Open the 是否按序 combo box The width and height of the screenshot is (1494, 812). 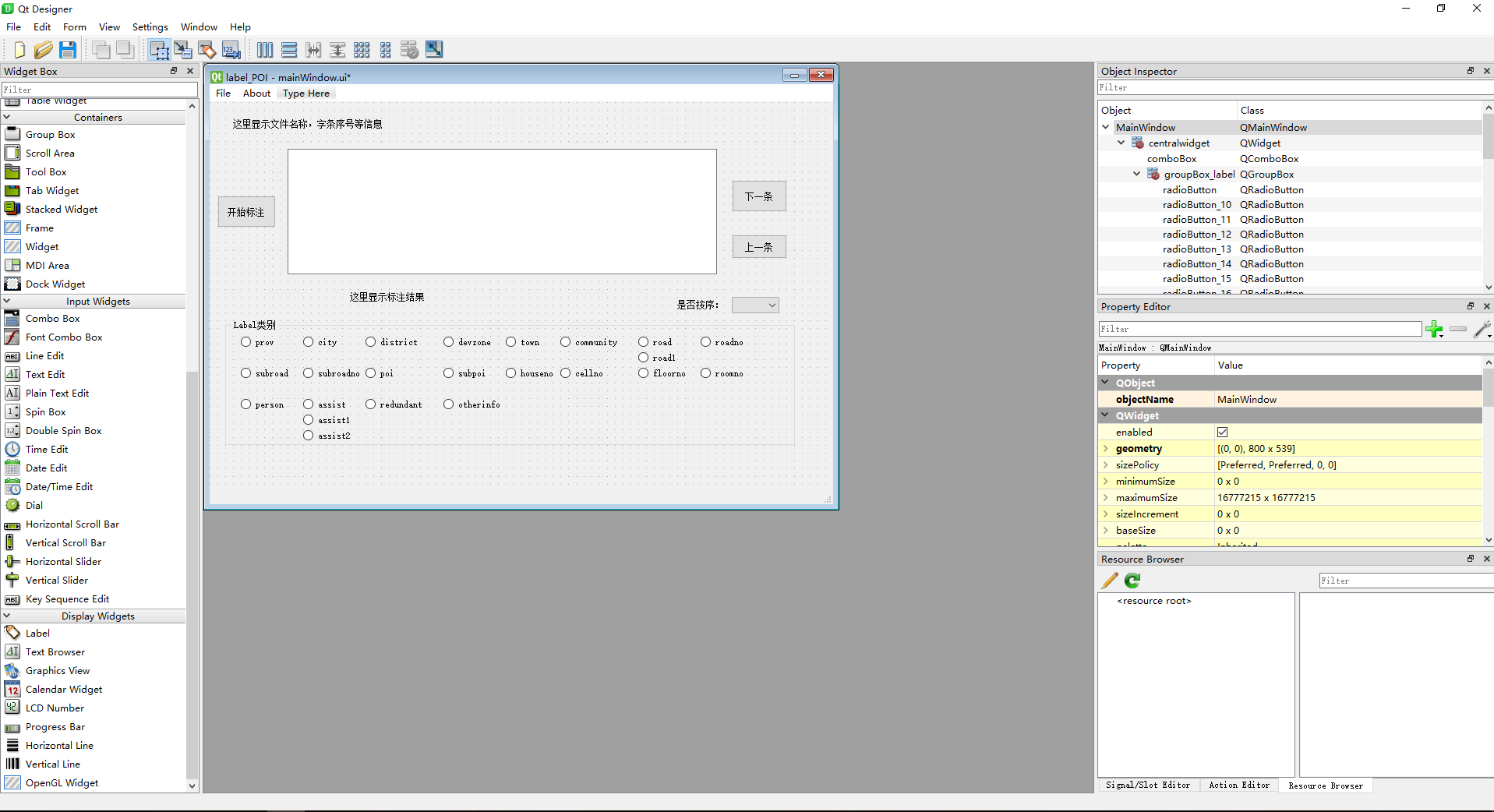[755, 305]
